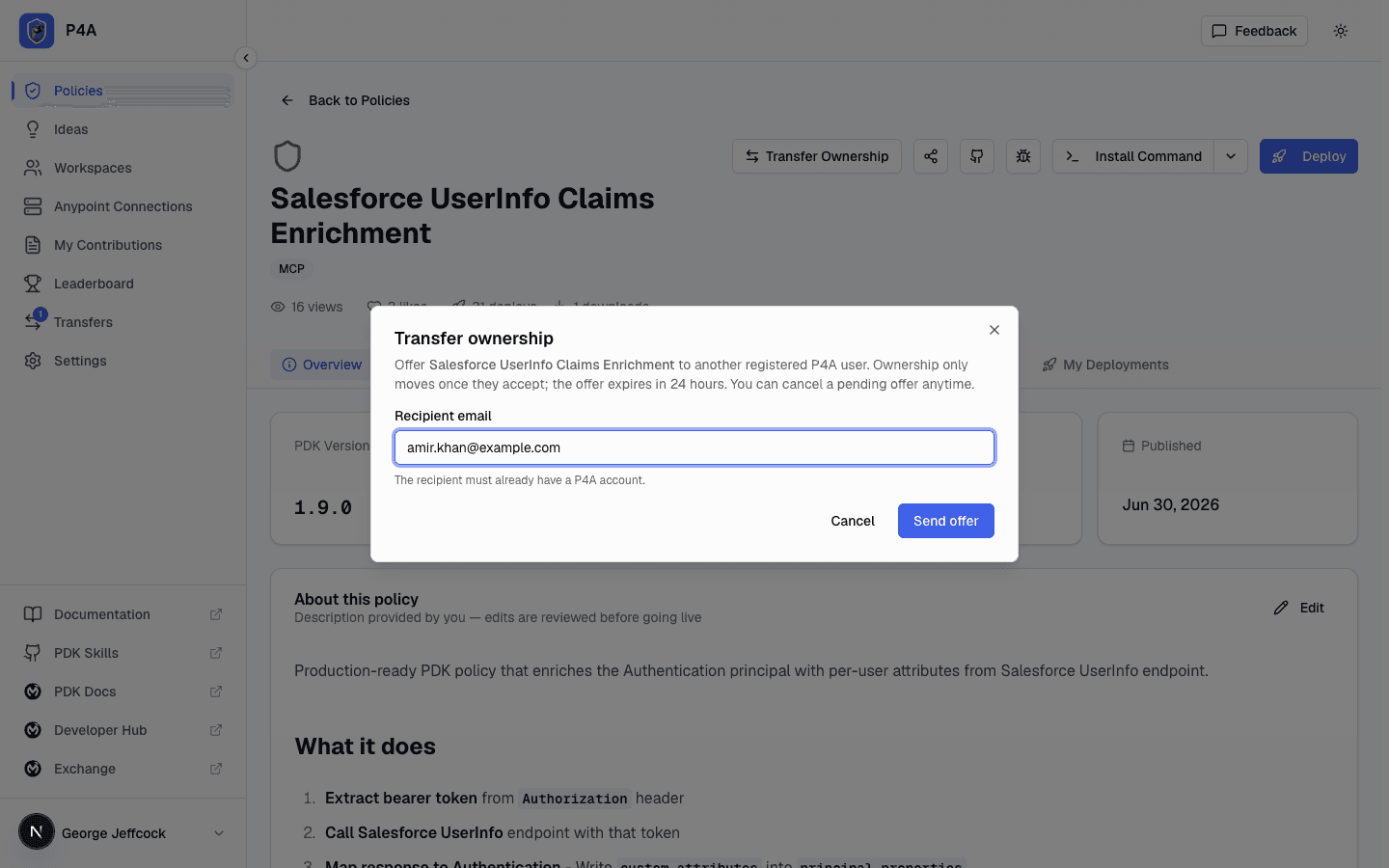Expand the George Jeffcock account menu chevron
This screenshot has width=1389, height=868.
click(x=219, y=833)
